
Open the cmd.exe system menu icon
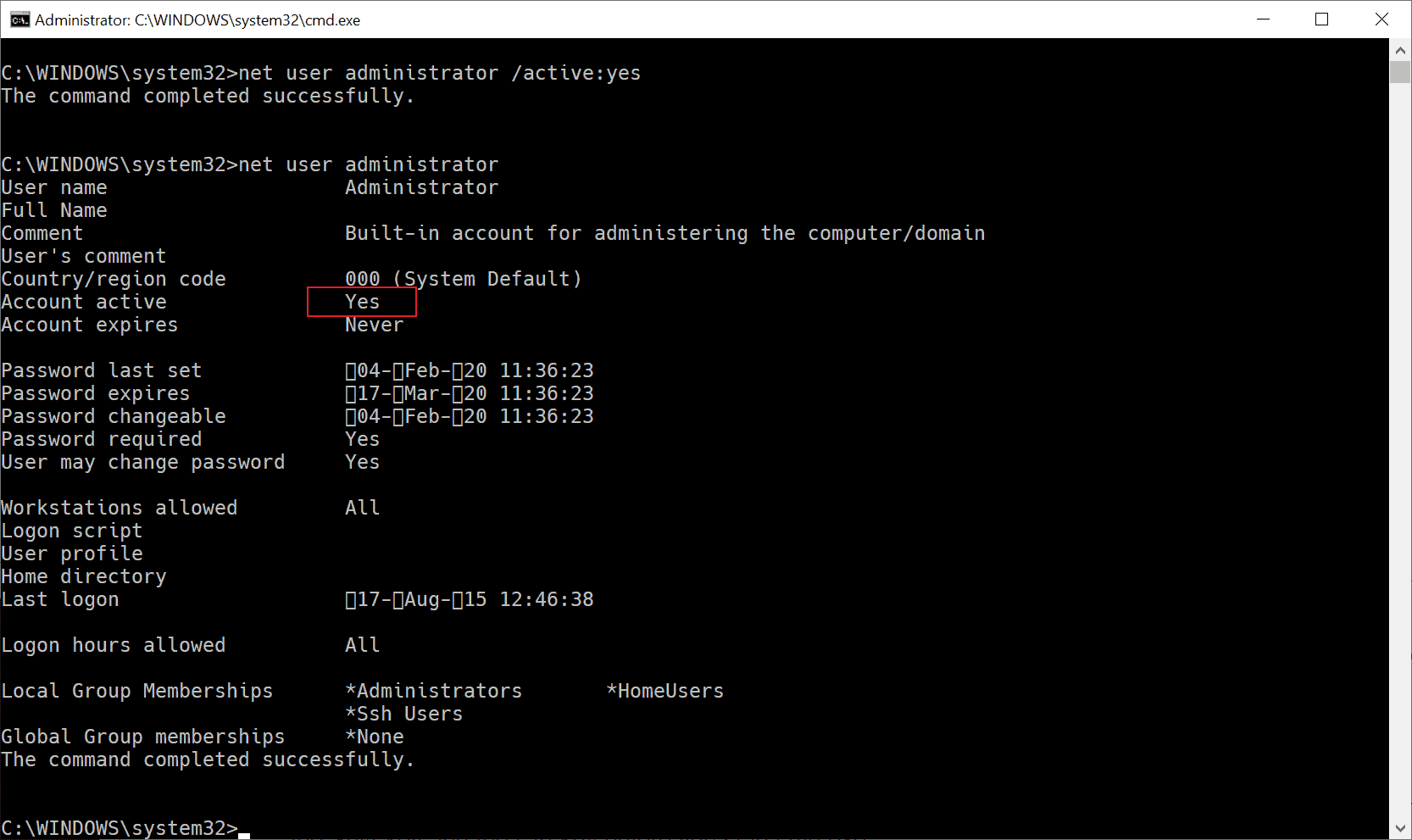(x=19, y=19)
